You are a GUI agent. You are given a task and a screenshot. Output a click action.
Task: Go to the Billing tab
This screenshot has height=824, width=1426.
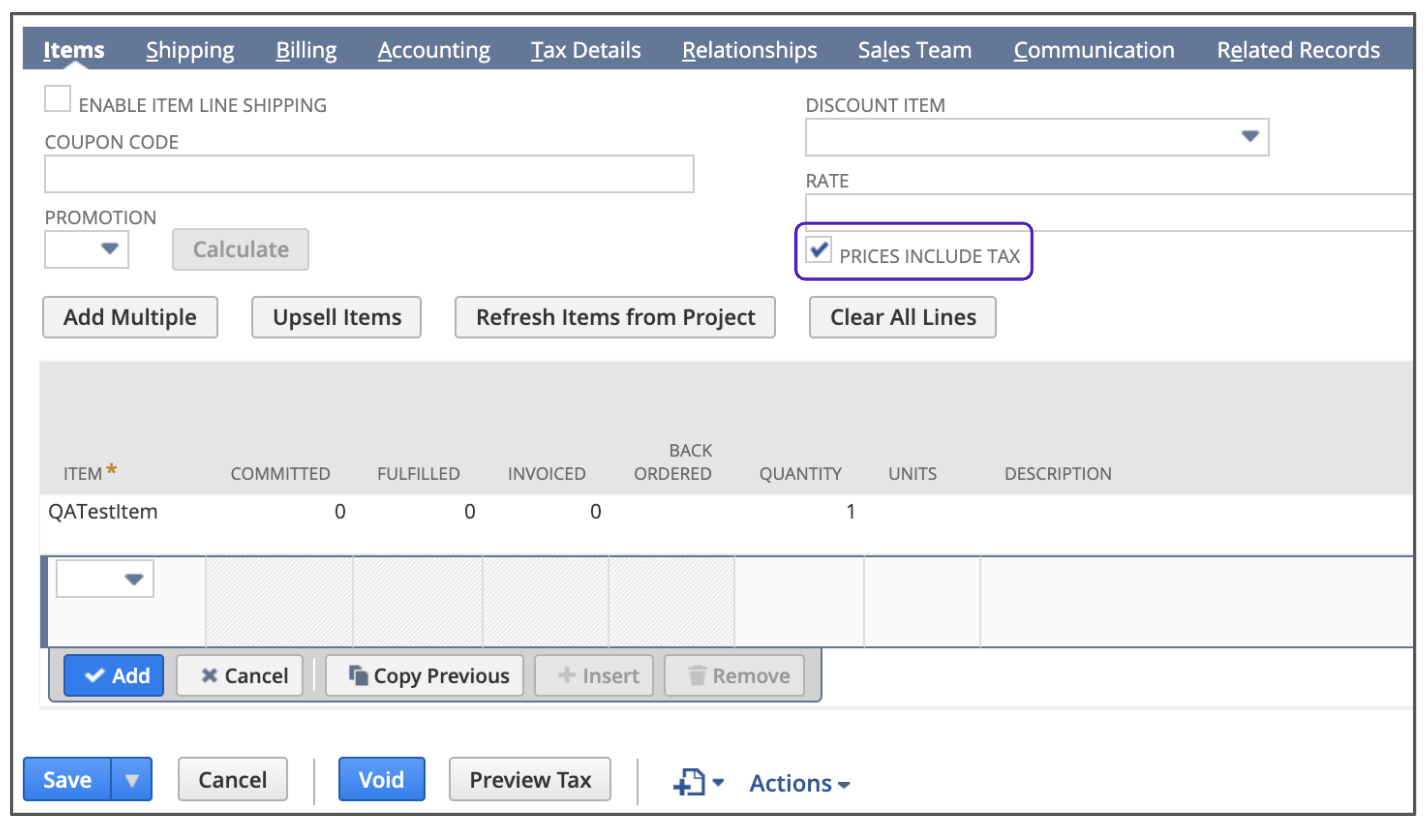tap(306, 50)
